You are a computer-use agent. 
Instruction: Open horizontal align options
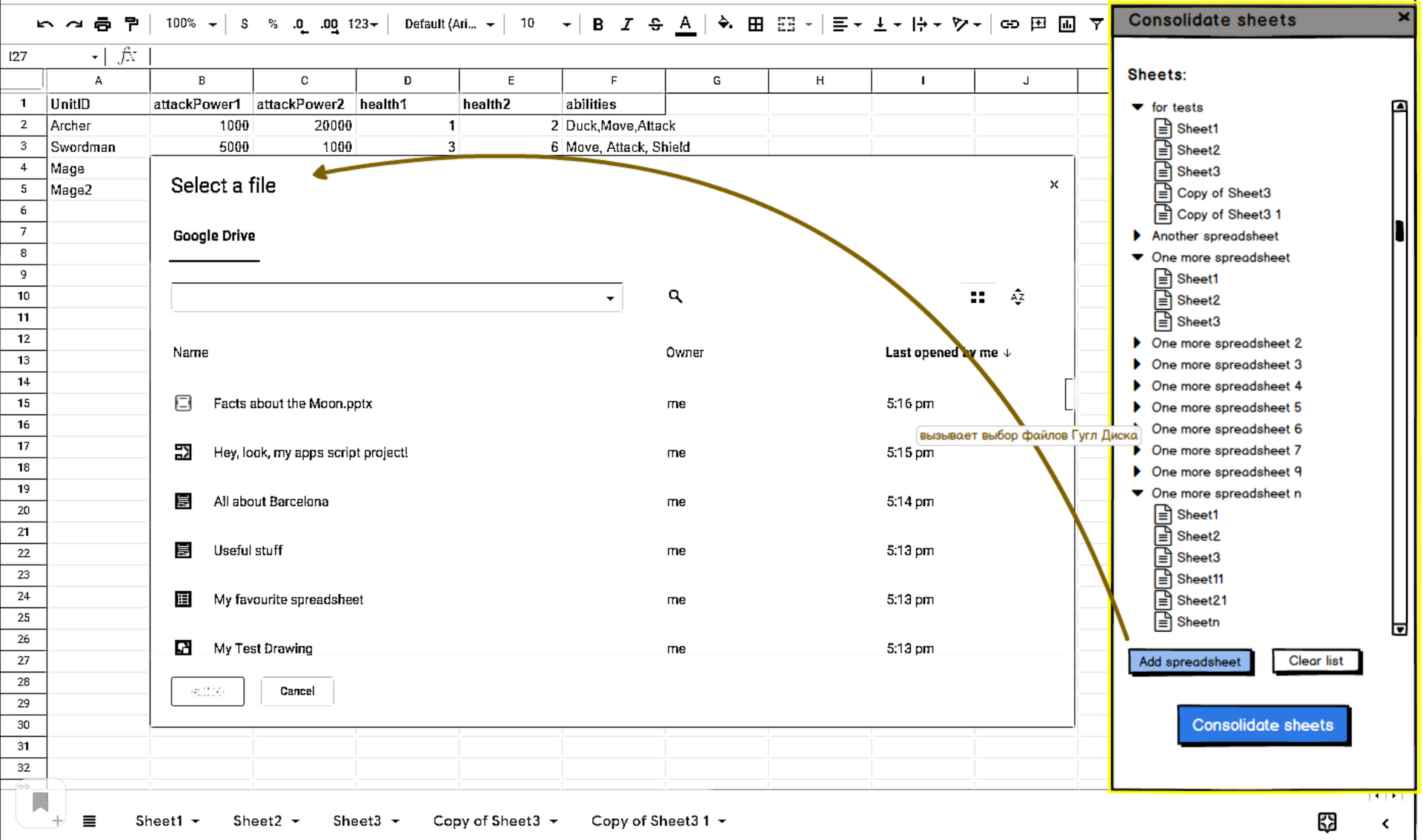coord(846,24)
